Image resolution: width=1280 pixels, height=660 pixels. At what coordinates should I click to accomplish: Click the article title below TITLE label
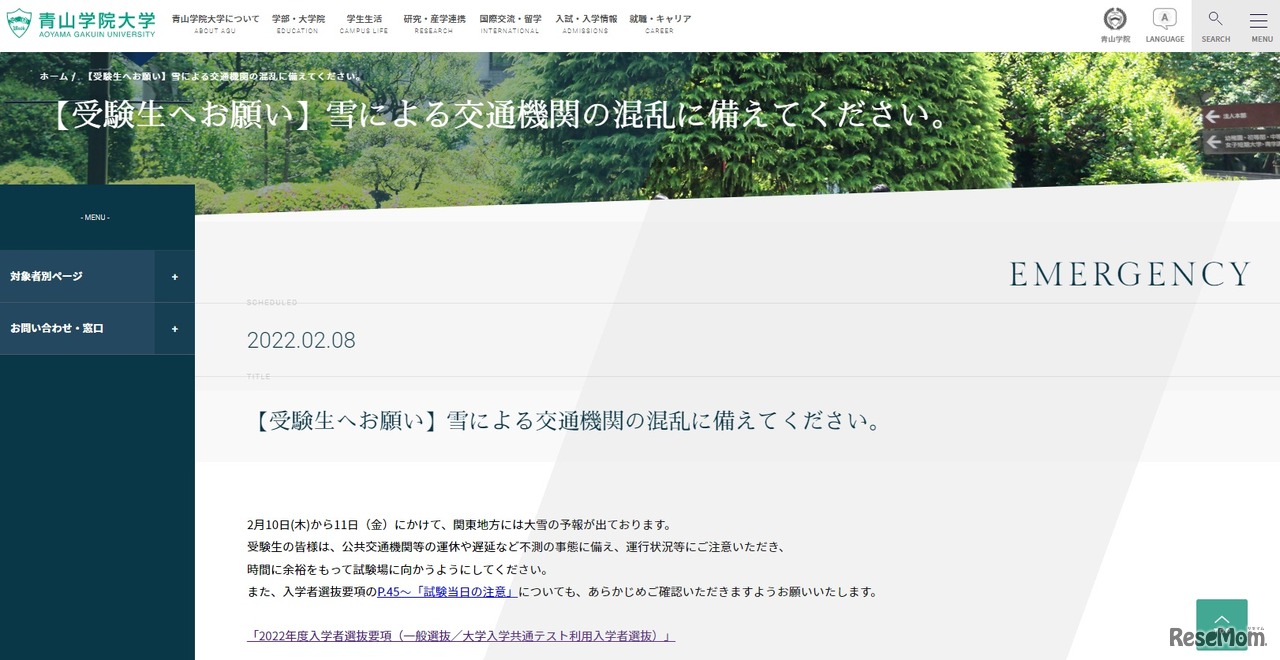pyautogui.click(x=567, y=420)
